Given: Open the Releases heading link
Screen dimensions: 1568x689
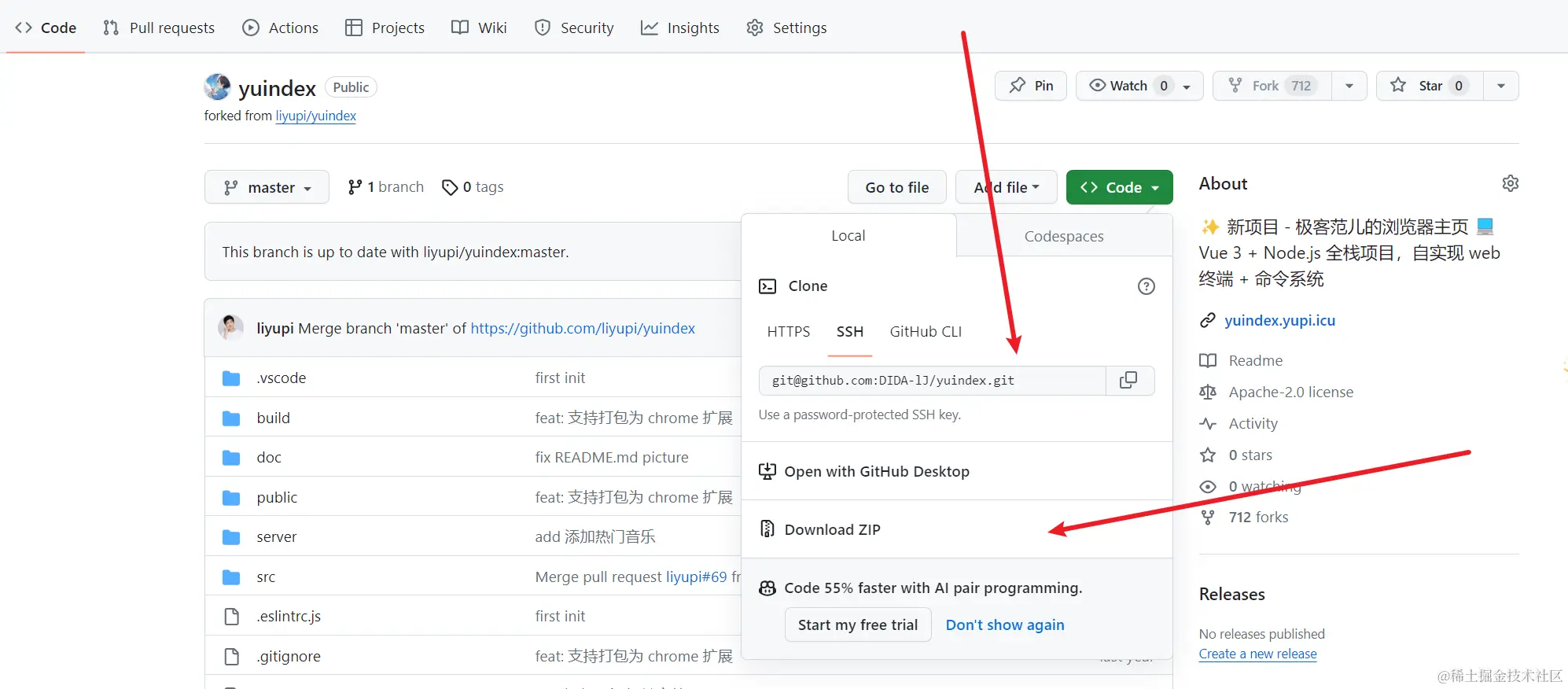Looking at the screenshot, I should click(x=1231, y=594).
